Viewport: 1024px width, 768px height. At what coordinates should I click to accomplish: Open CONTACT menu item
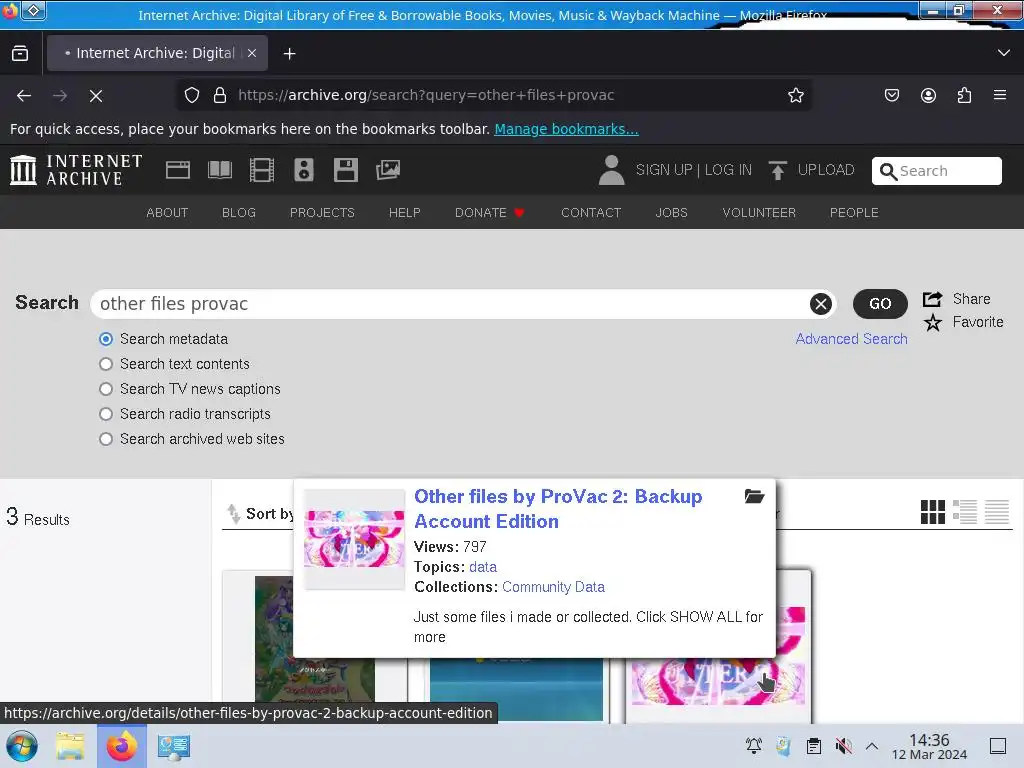[x=591, y=213]
